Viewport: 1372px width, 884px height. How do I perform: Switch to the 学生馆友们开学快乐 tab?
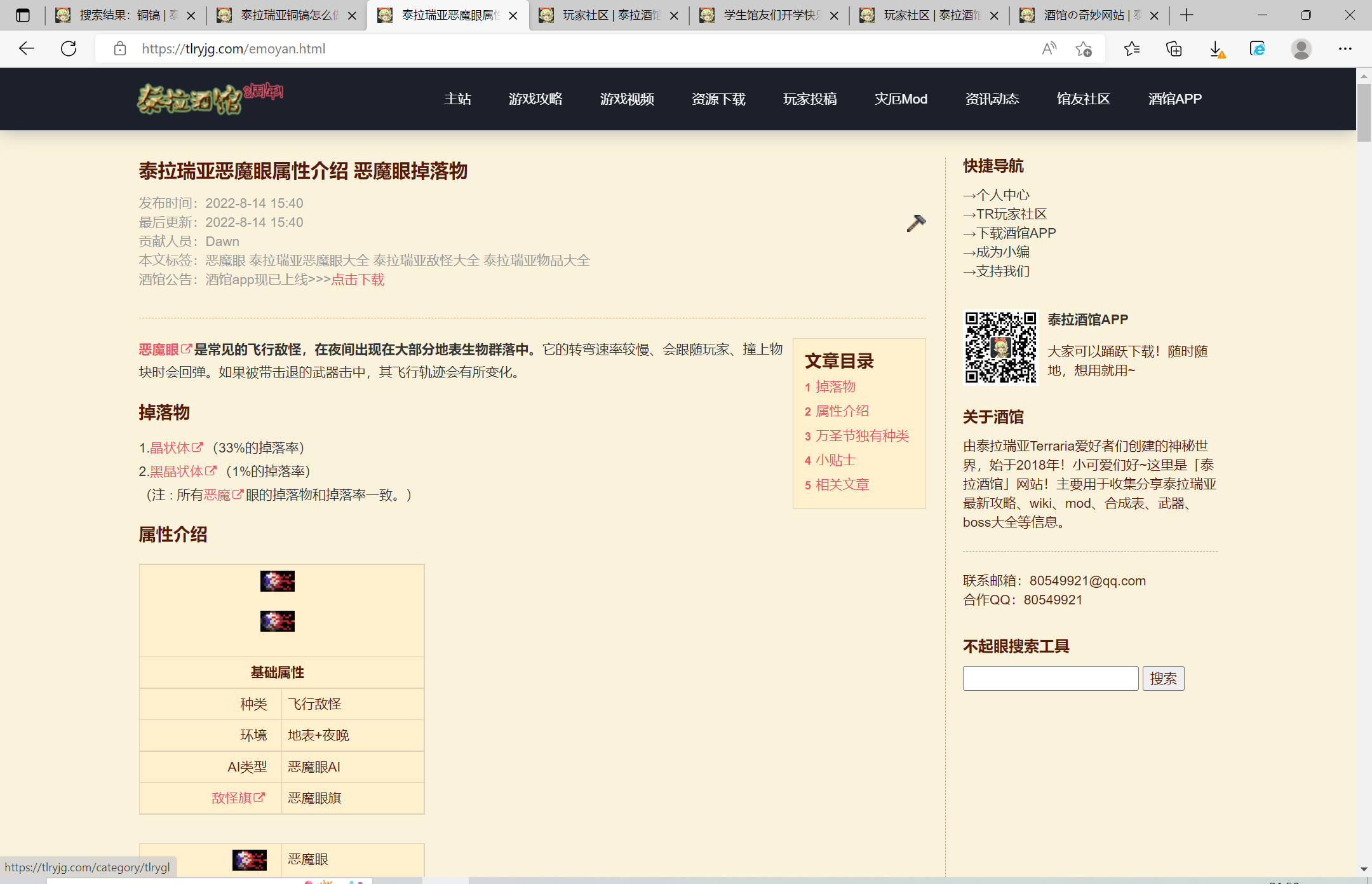[770, 15]
